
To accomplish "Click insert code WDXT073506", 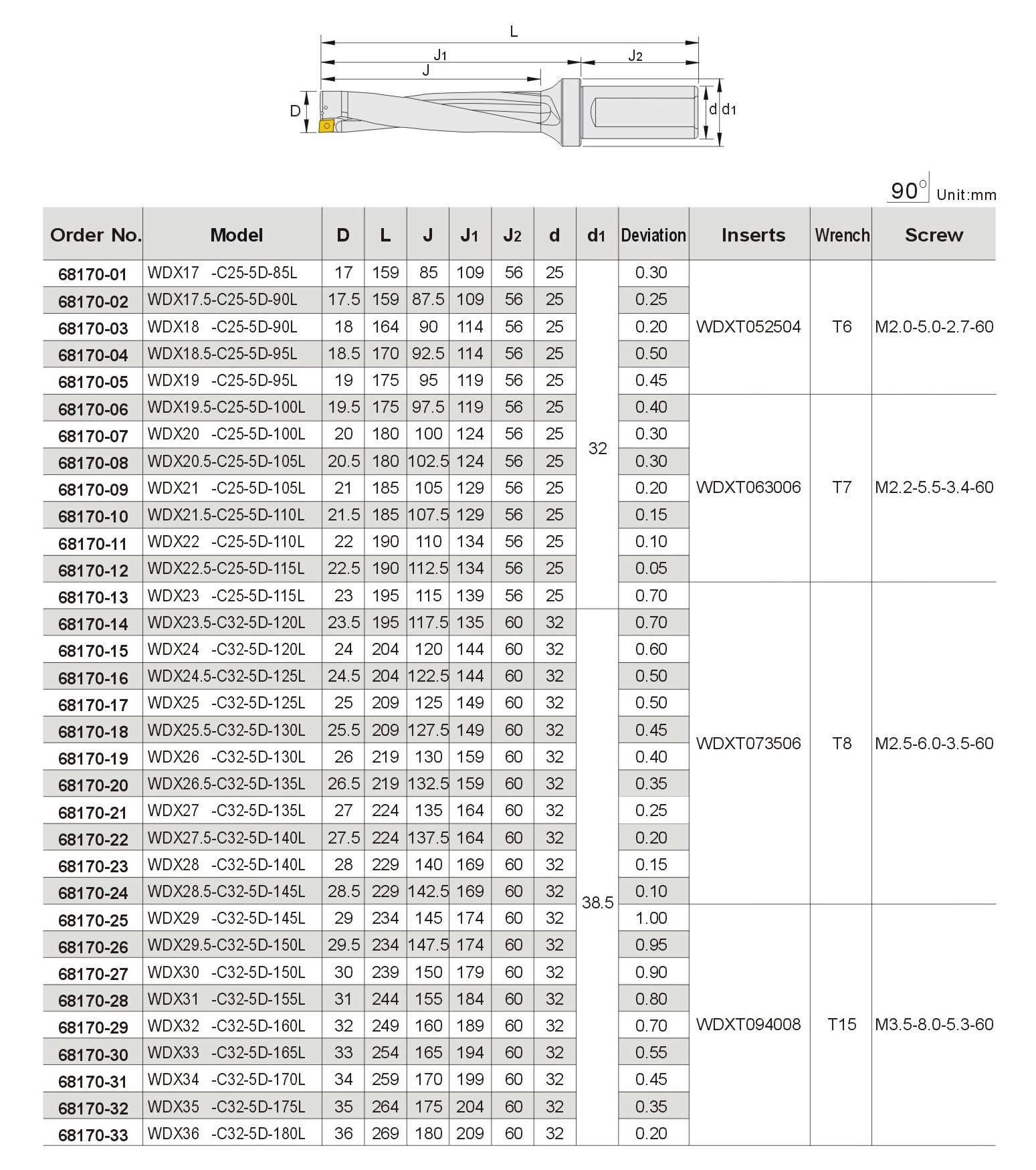I will coord(748,743).
